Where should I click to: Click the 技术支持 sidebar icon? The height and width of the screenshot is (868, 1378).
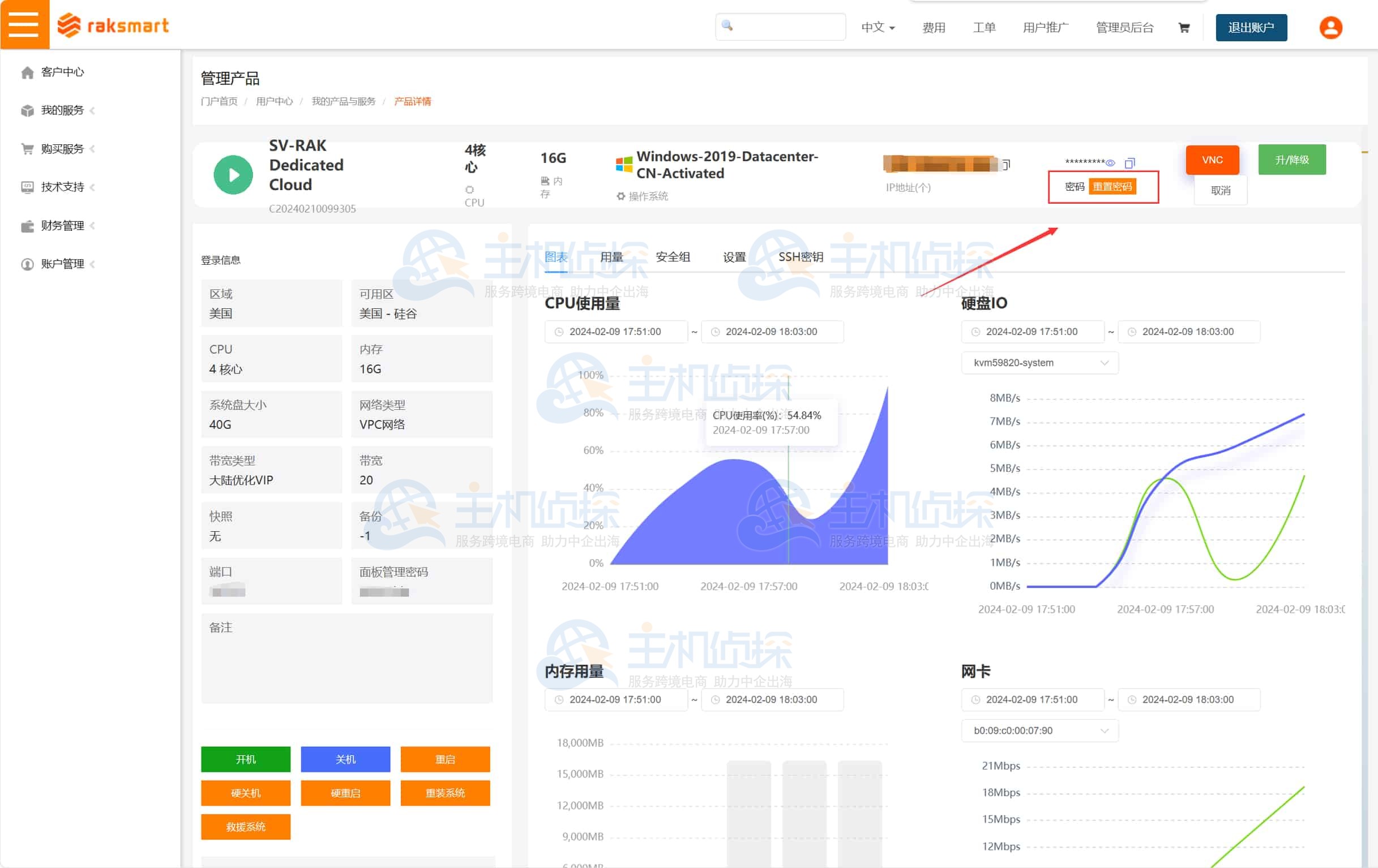(x=27, y=187)
